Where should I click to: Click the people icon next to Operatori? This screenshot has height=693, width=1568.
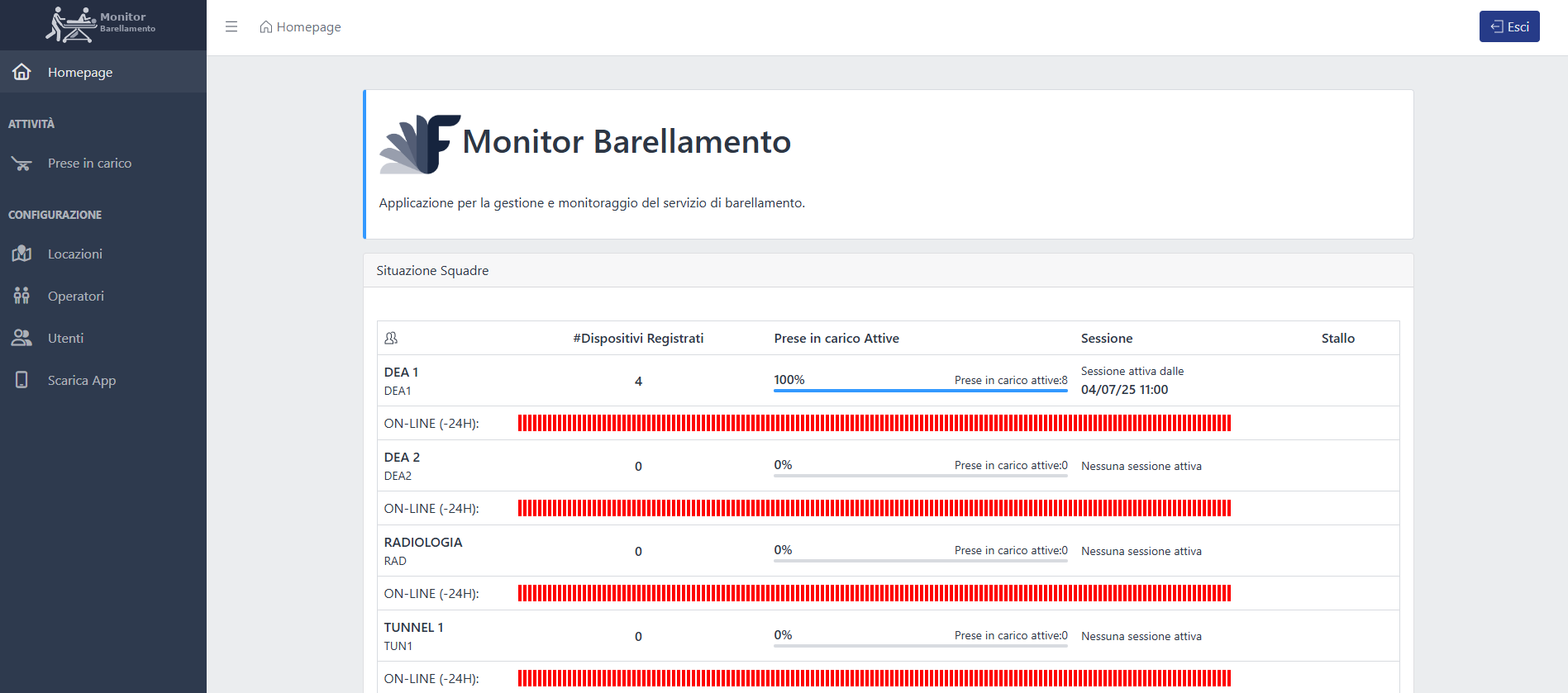[x=21, y=296]
